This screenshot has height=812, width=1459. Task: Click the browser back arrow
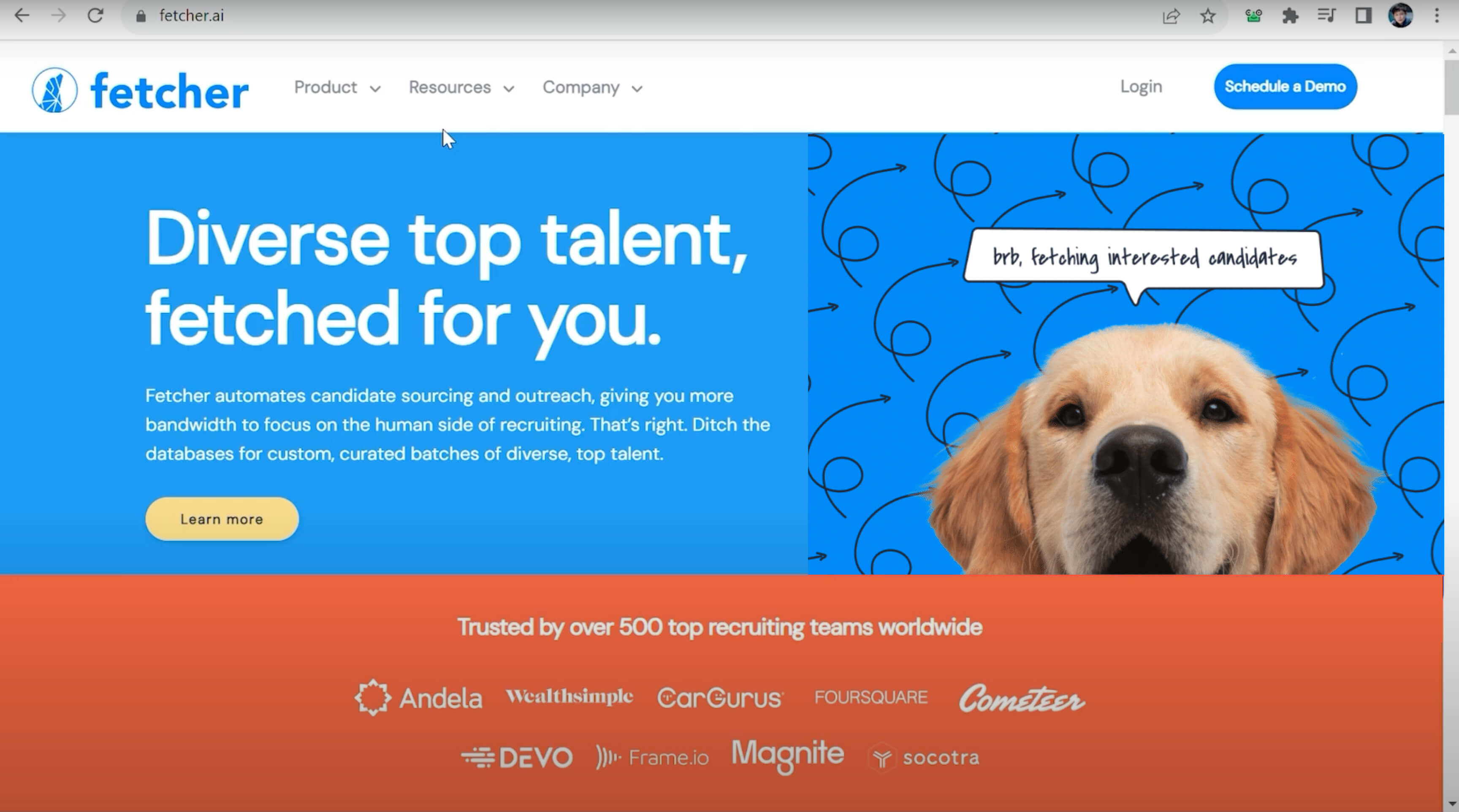point(22,15)
